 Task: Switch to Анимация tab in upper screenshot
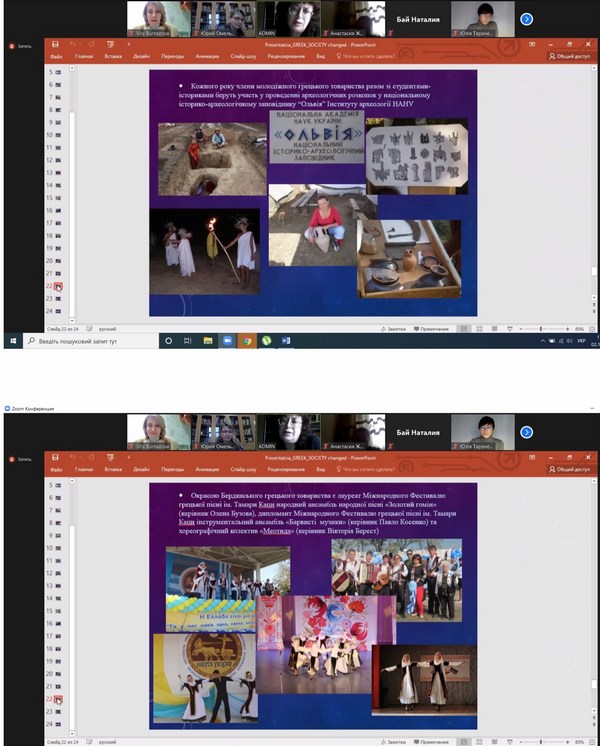[207, 56]
